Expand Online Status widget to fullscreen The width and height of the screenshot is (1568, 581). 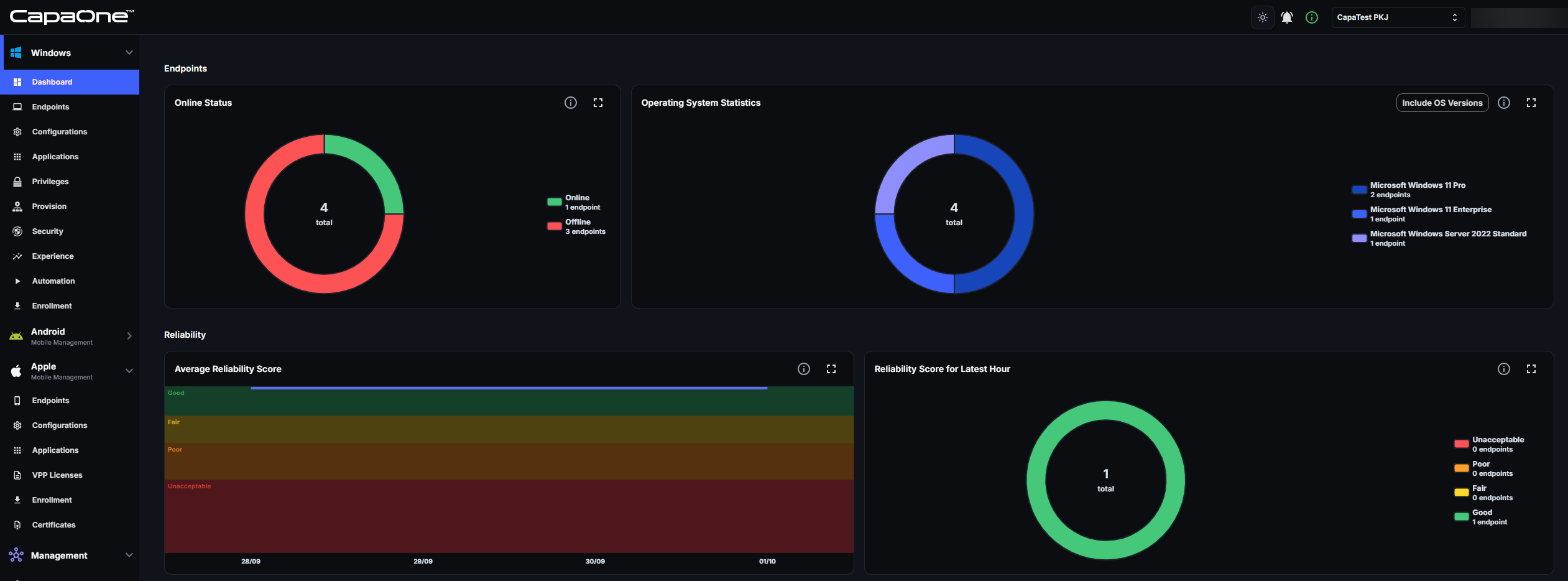pos(598,103)
